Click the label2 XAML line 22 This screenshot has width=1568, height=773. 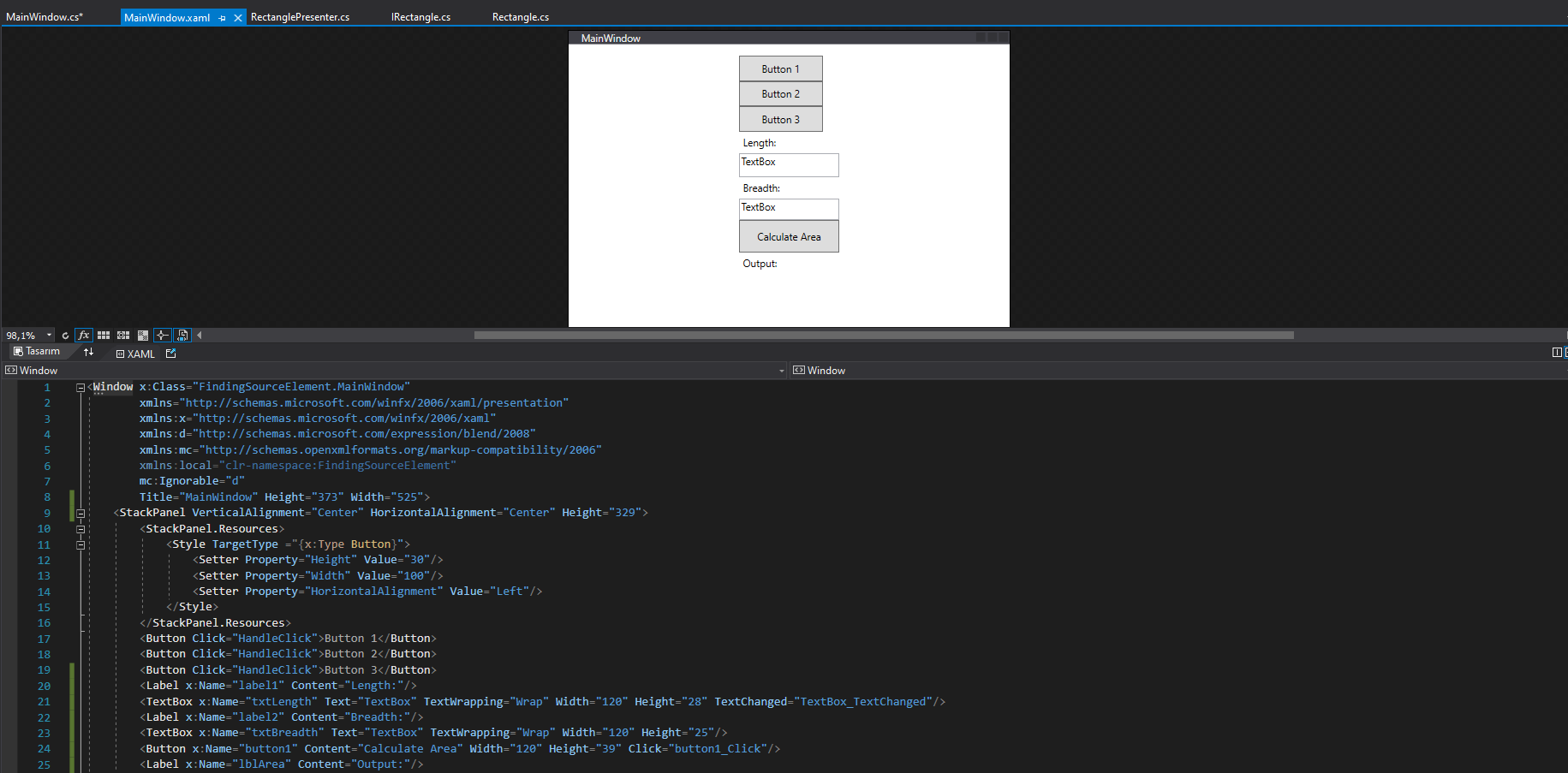point(282,717)
